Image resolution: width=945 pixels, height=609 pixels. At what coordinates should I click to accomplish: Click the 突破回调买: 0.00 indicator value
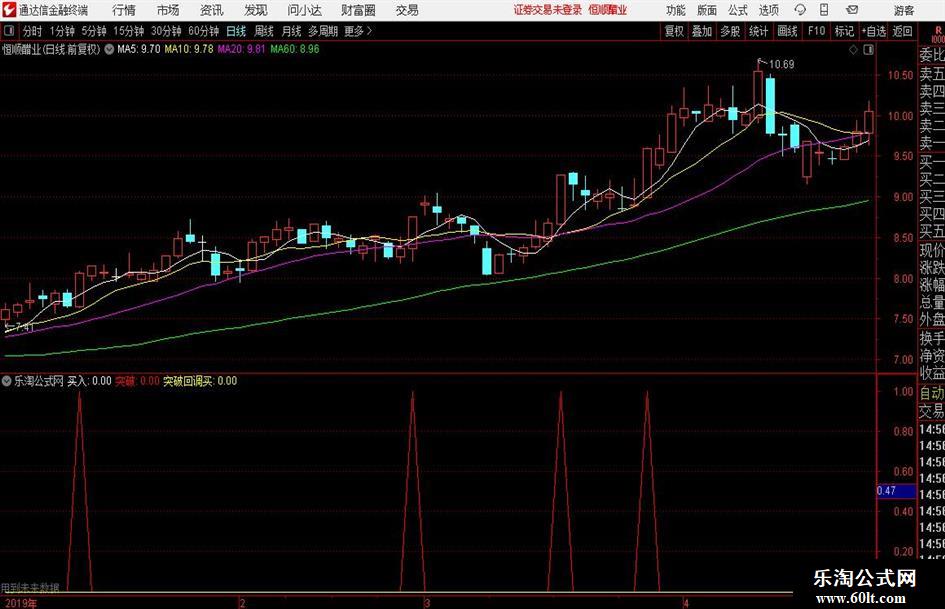tap(200, 381)
